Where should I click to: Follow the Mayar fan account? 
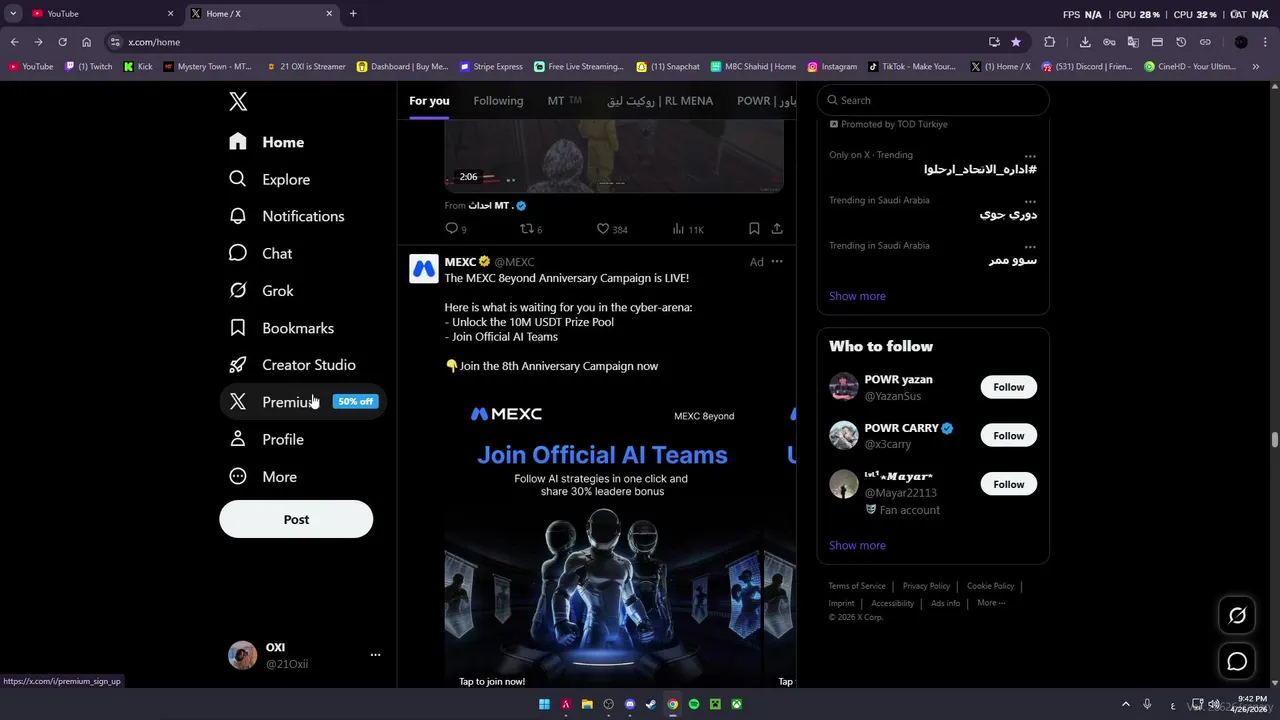1008,484
